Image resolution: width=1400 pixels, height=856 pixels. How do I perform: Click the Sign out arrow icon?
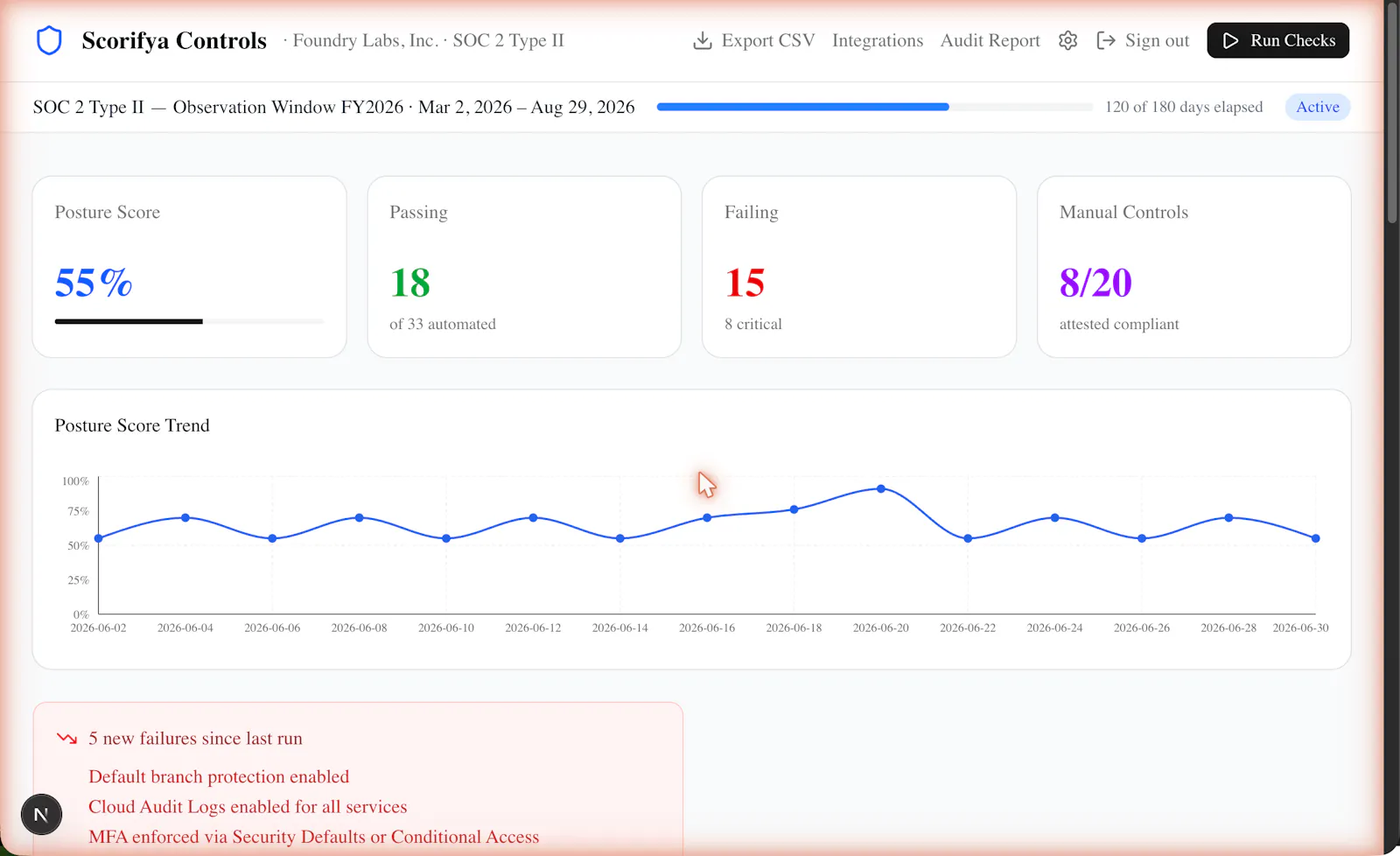(x=1105, y=40)
